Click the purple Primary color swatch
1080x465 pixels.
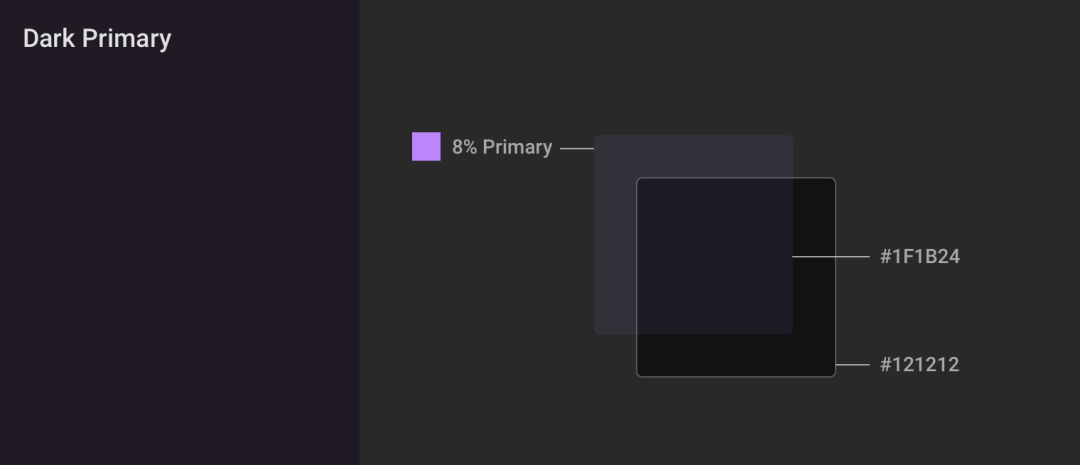click(426, 147)
